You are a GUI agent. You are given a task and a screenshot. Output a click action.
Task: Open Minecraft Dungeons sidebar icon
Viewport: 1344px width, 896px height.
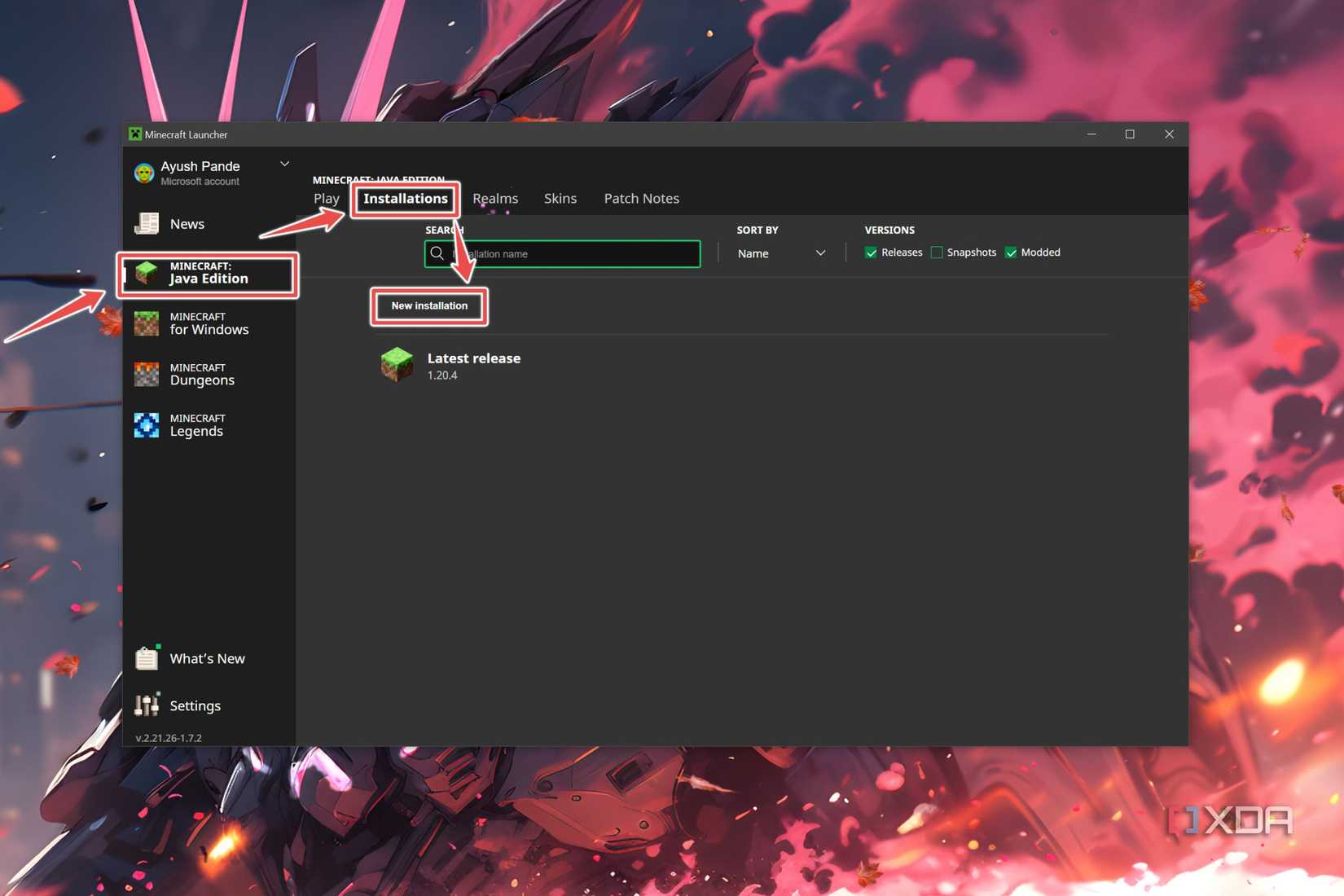(147, 375)
